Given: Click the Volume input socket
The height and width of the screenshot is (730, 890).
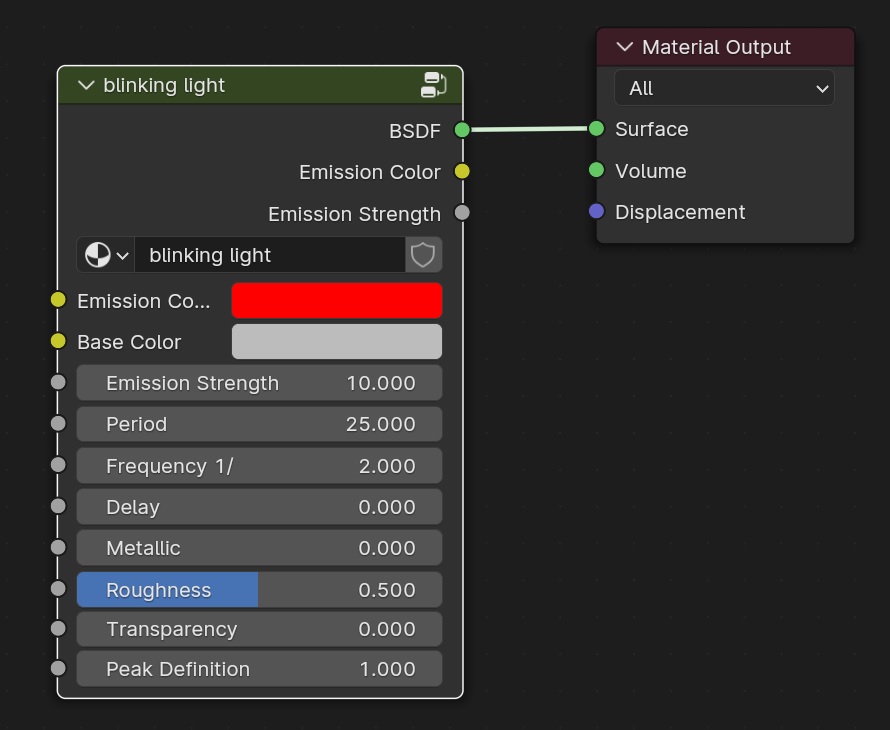Looking at the screenshot, I should pyautogui.click(x=597, y=170).
